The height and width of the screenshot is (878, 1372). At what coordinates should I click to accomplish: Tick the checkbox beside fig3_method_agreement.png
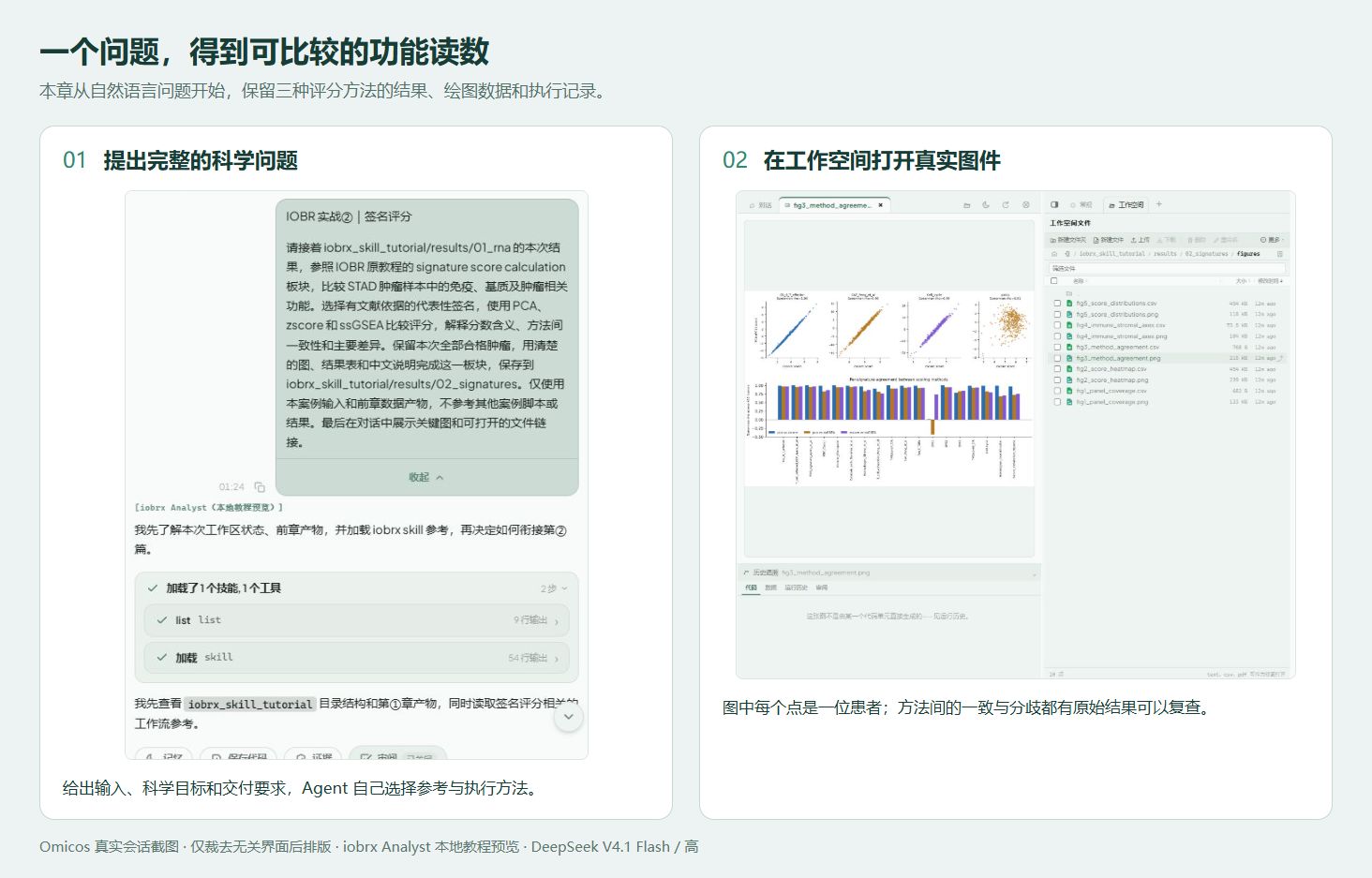1057,358
